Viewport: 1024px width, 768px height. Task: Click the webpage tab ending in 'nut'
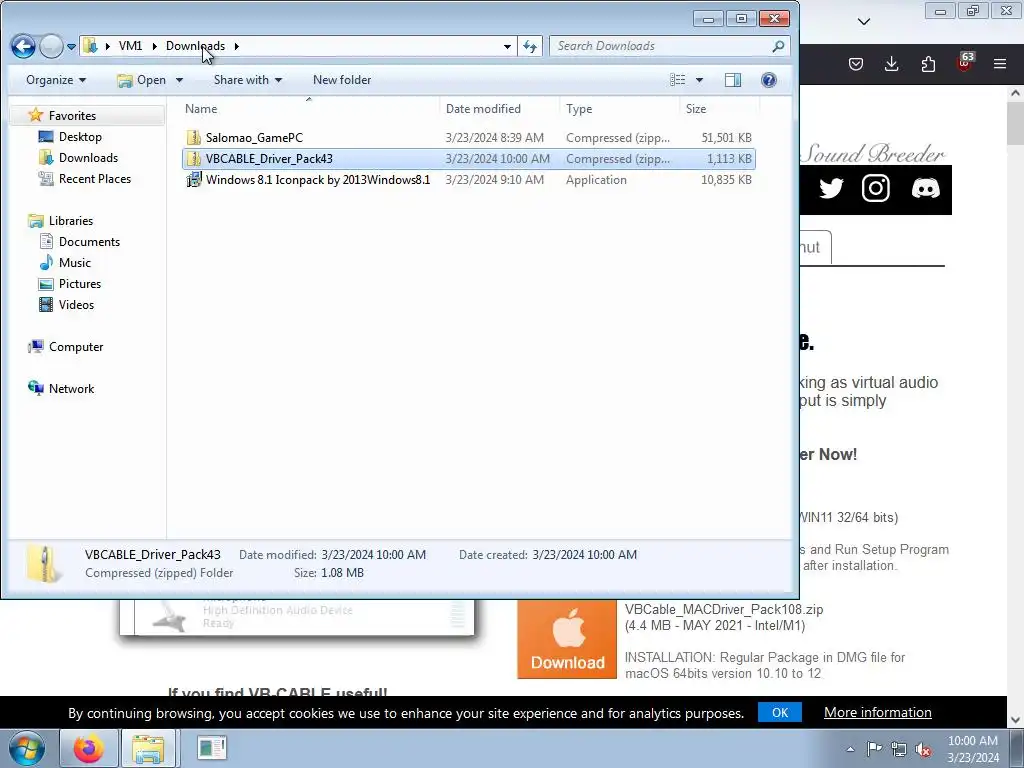tap(815, 248)
